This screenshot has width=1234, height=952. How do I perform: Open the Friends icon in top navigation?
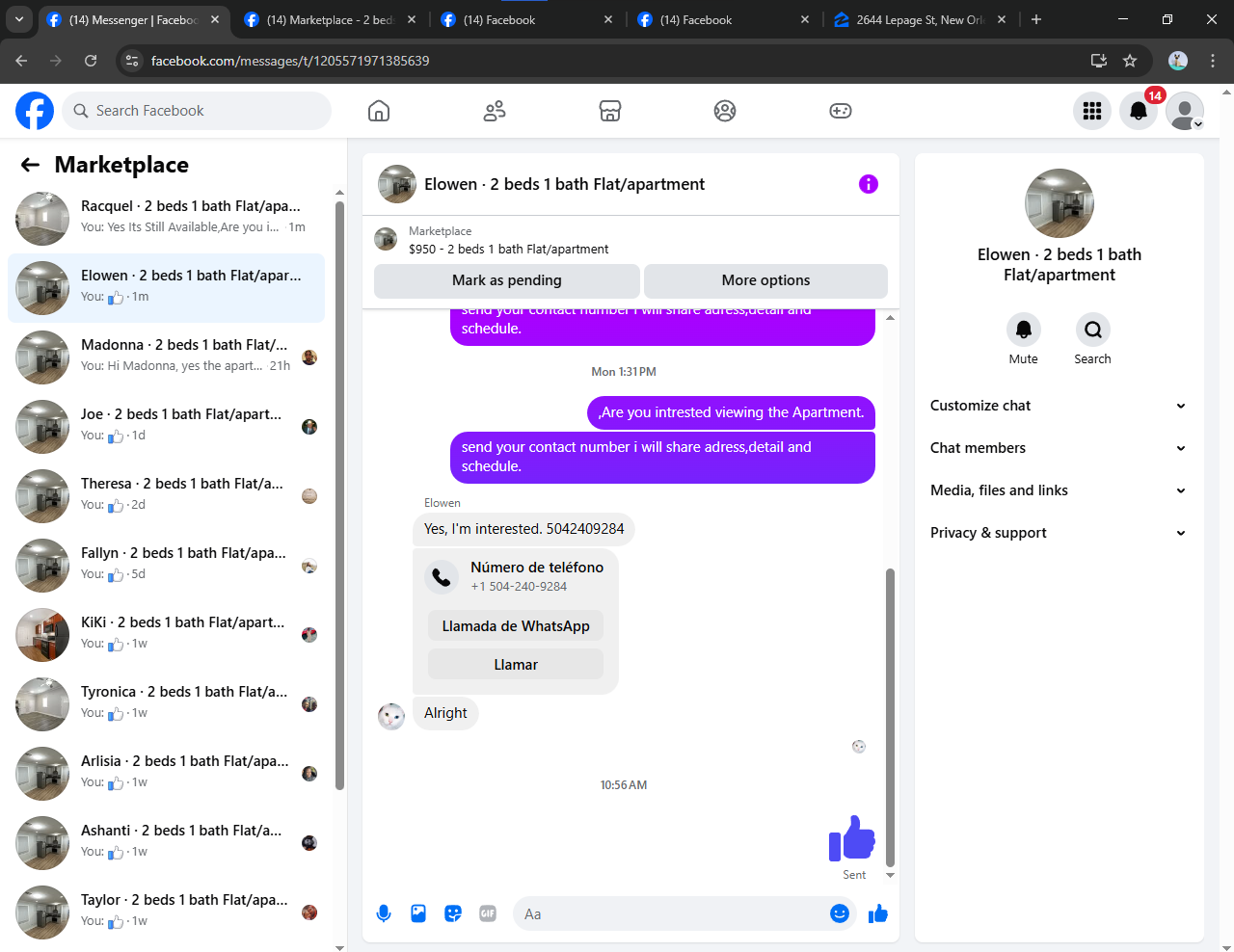[495, 111]
